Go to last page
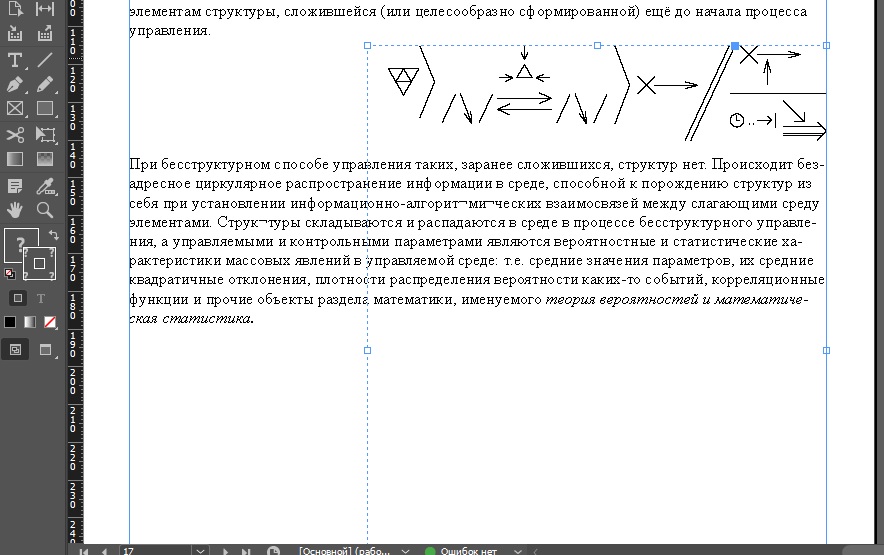Viewport: 884px width, 555px height. (246, 551)
